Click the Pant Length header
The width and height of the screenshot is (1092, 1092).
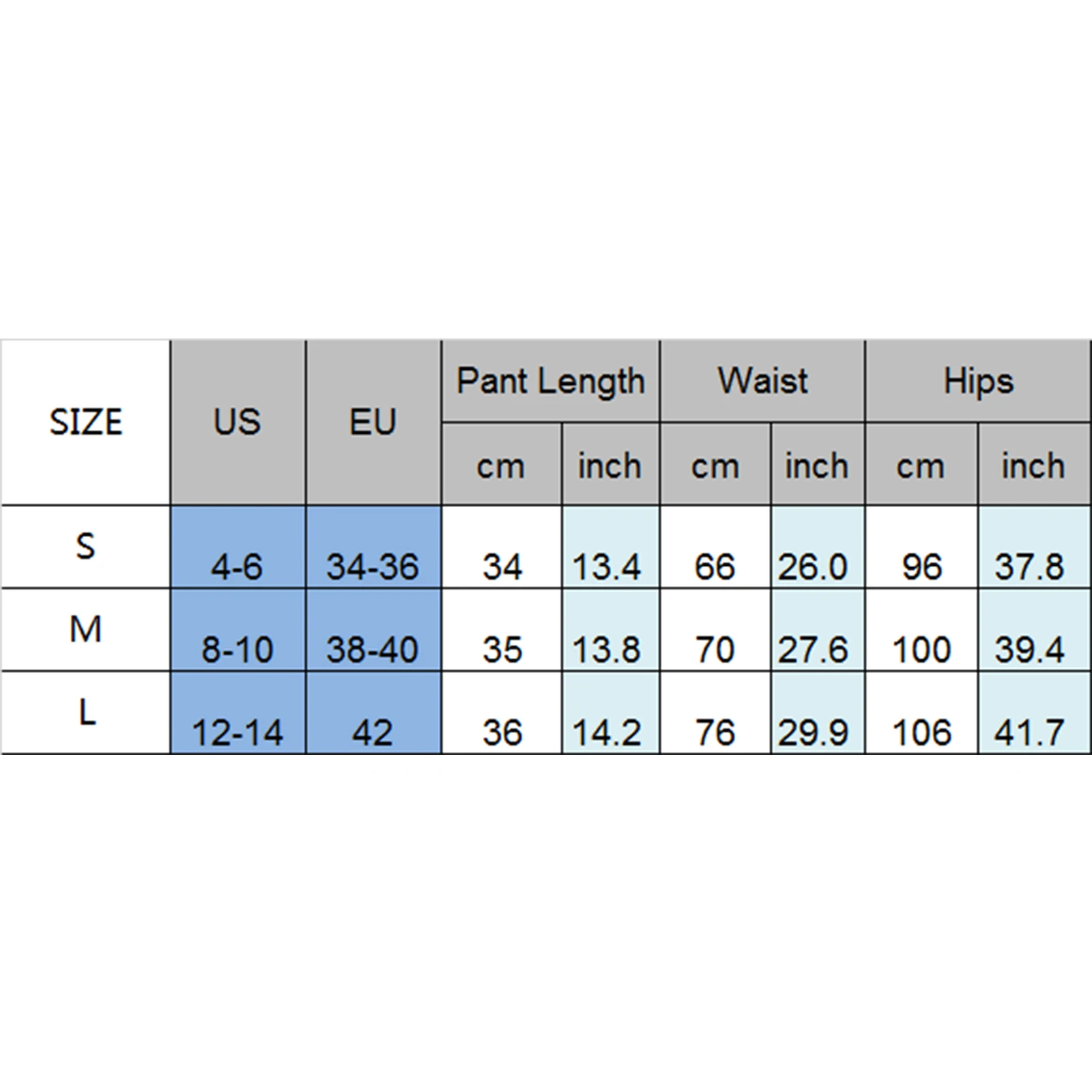550,381
